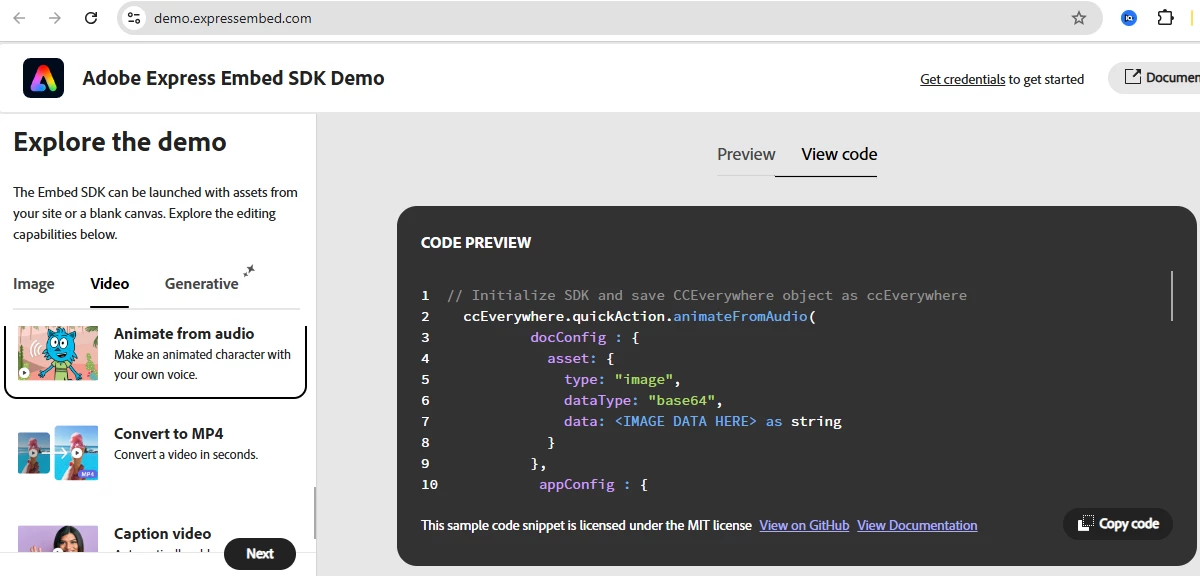Bookmark this page with star icon
Image resolution: width=1200 pixels, height=576 pixels.
(x=1078, y=18)
